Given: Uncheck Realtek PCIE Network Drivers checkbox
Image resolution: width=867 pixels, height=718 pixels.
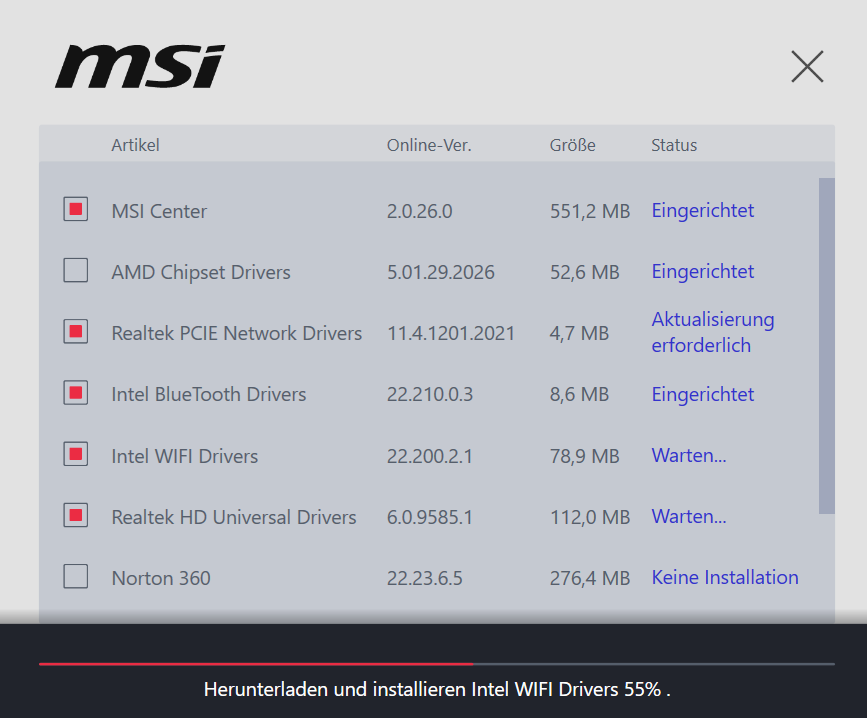Looking at the screenshot, I should tap(76, 332).
